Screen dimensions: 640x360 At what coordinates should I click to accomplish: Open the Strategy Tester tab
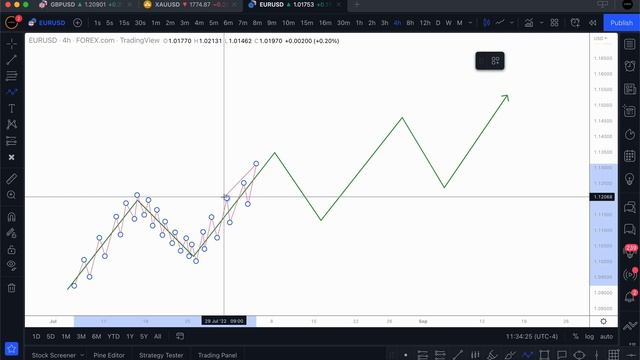pyautogui.click(x=161, y=355)
